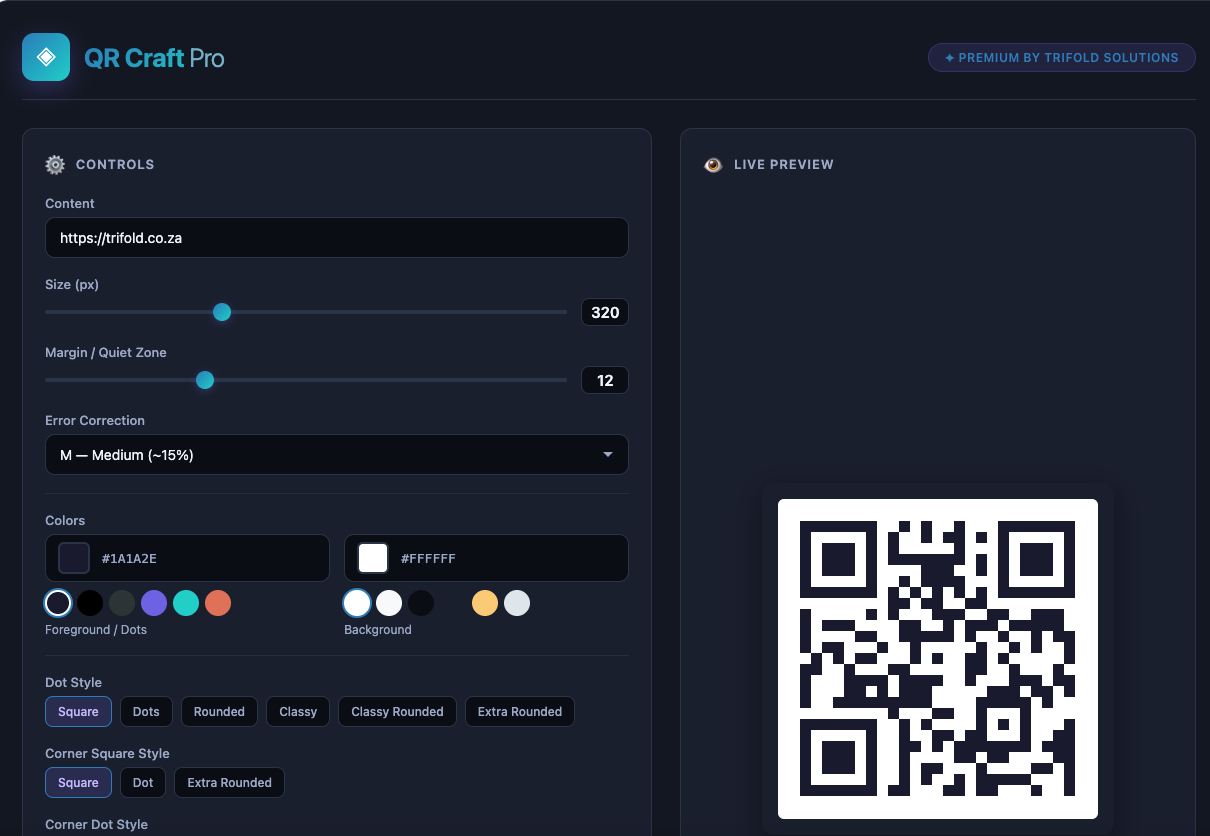Click the Margin / Quiet Zone slider handle
Image resolution: width=1210 pixels, height=836 pixels.
pyautogui.click(x=205, y=380)
